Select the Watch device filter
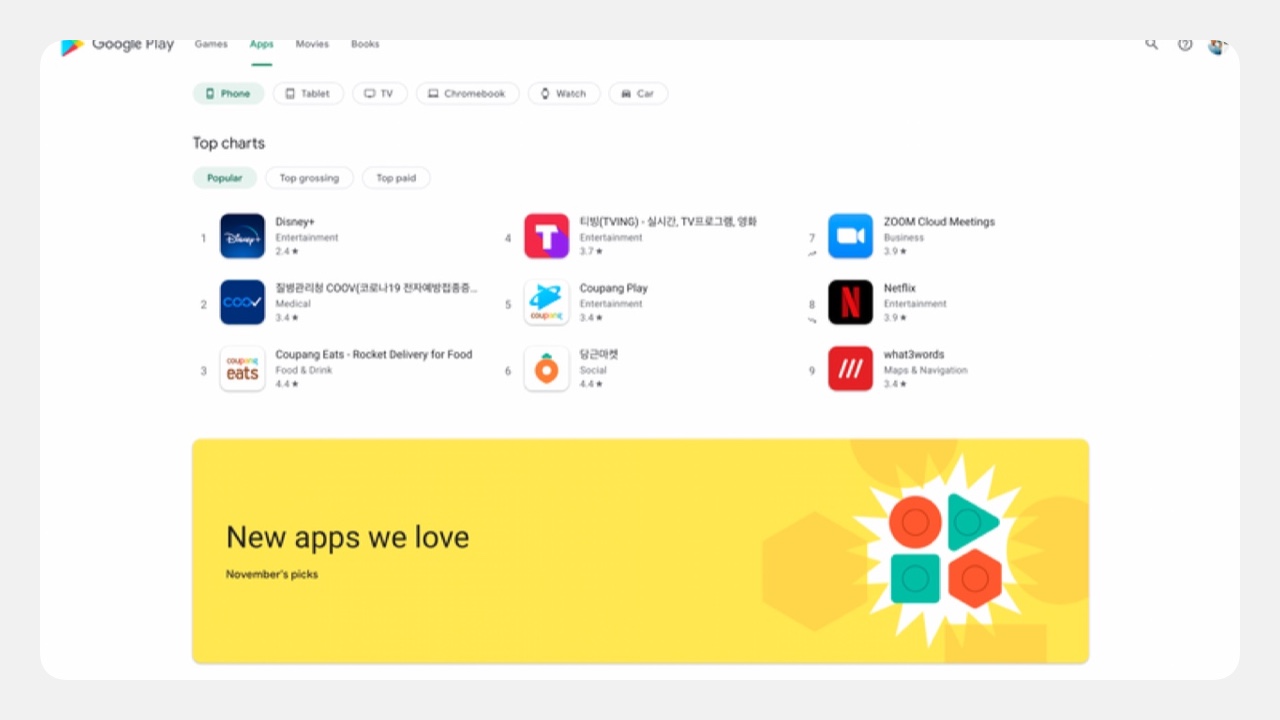 [564, 93]
